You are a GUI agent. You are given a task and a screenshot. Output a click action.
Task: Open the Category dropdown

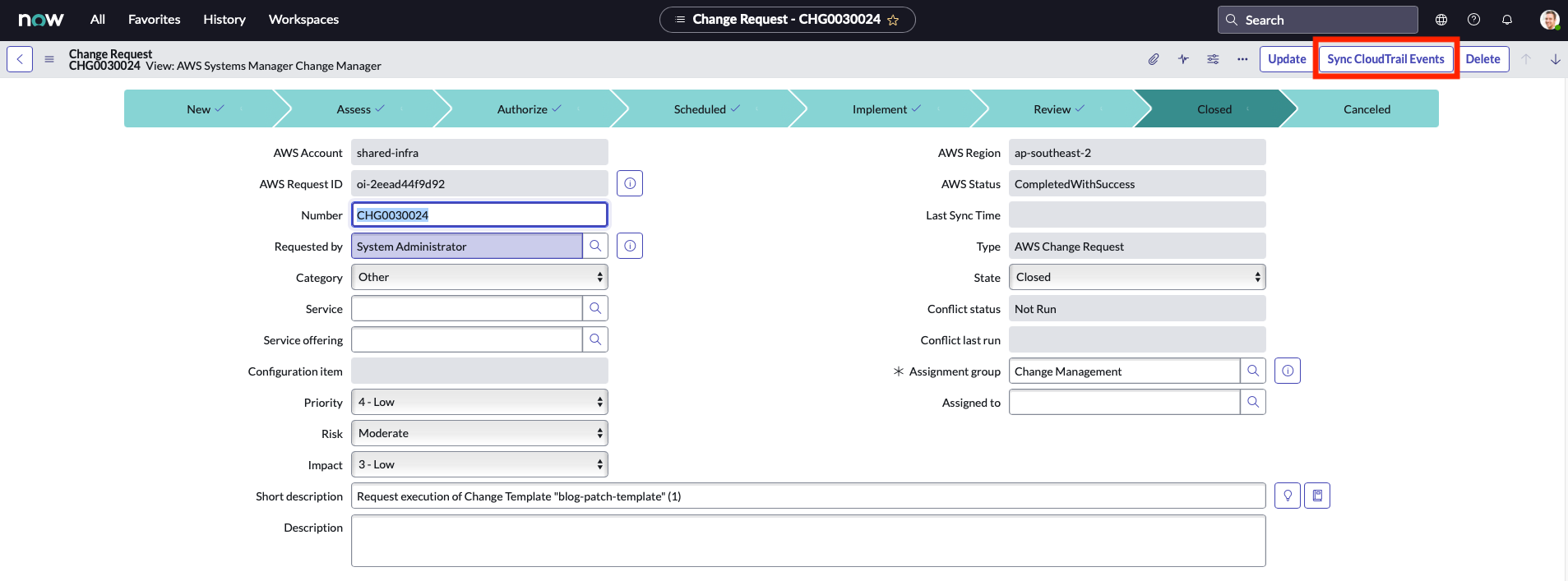pos(479,277)
